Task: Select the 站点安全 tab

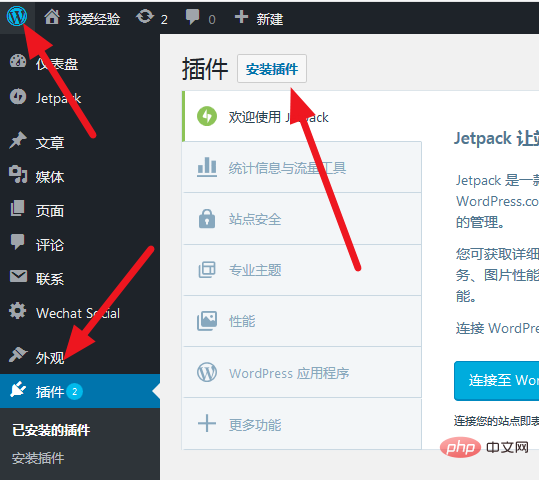Action: tap(302, 219)
